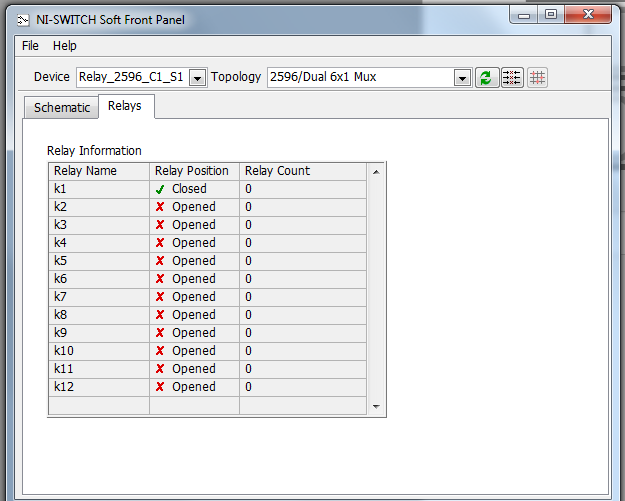Click the Relay_2596_C1_S1 device field
The height and width of the screenshot is (501, 625).
(133, 77)
